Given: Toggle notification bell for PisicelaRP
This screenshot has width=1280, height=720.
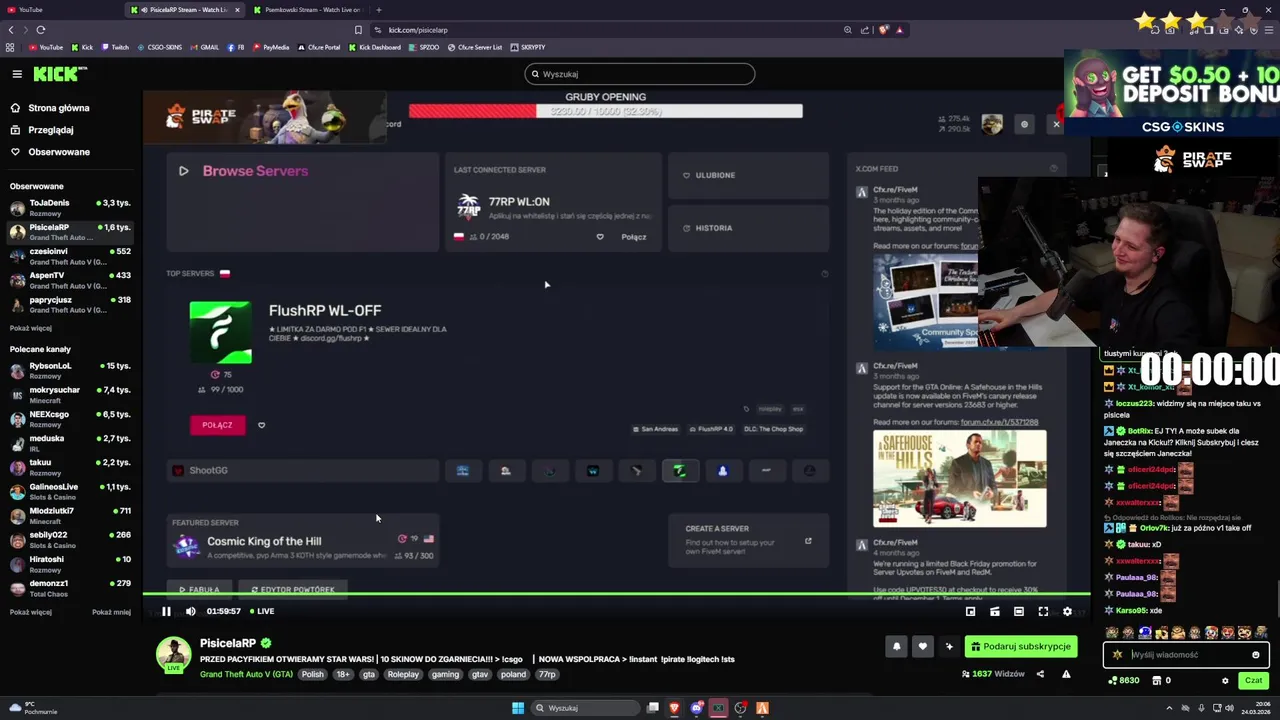Looking at the screenshot, I should click(896, 646).
